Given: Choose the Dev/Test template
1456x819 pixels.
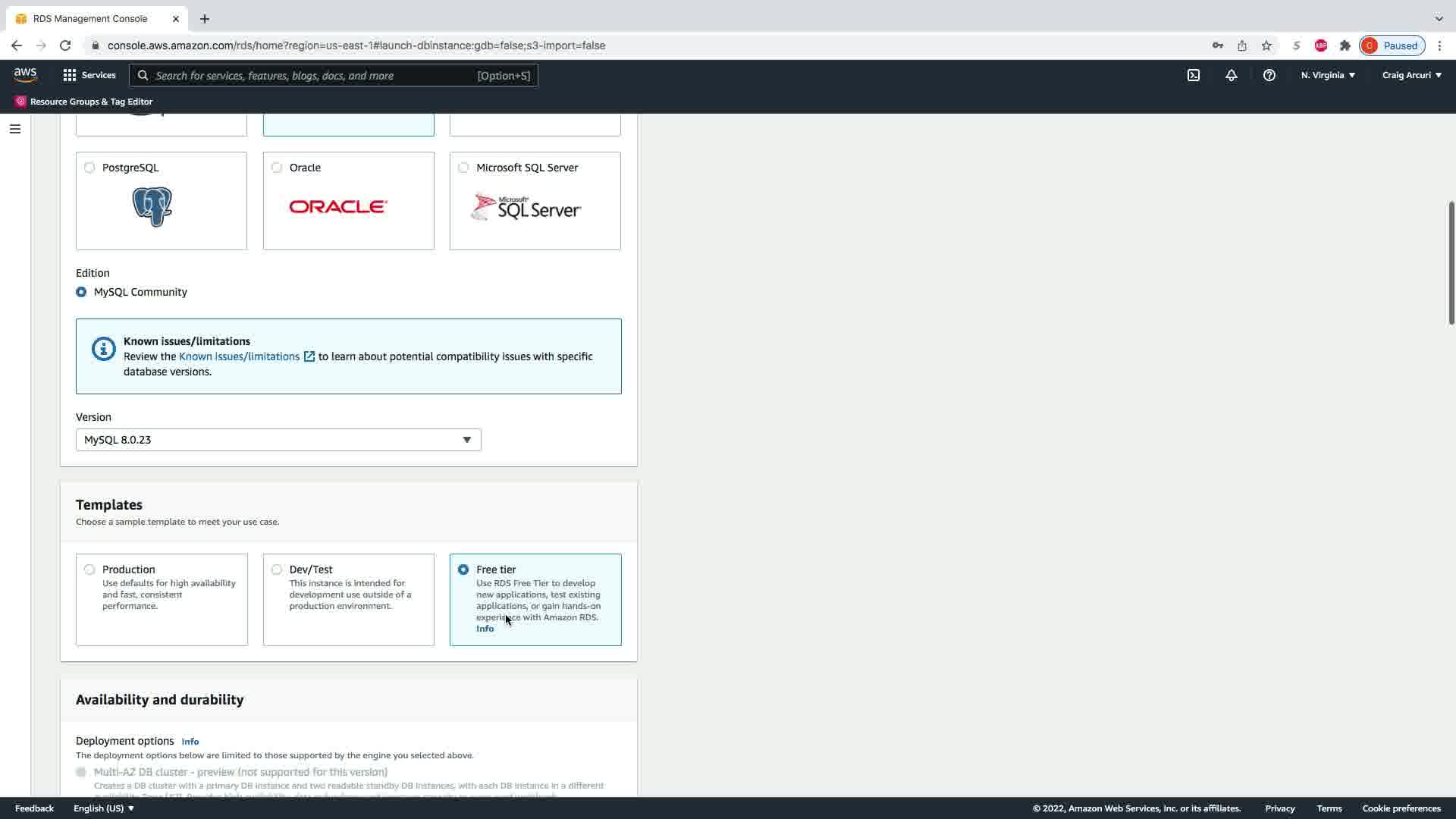Looking at the screenshot, I should (277, 570).
